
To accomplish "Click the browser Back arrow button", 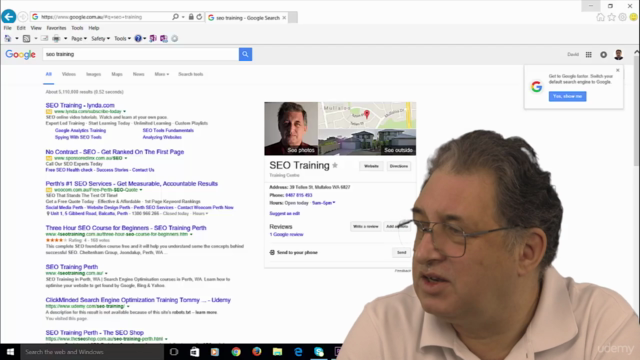I will point(9,17).
